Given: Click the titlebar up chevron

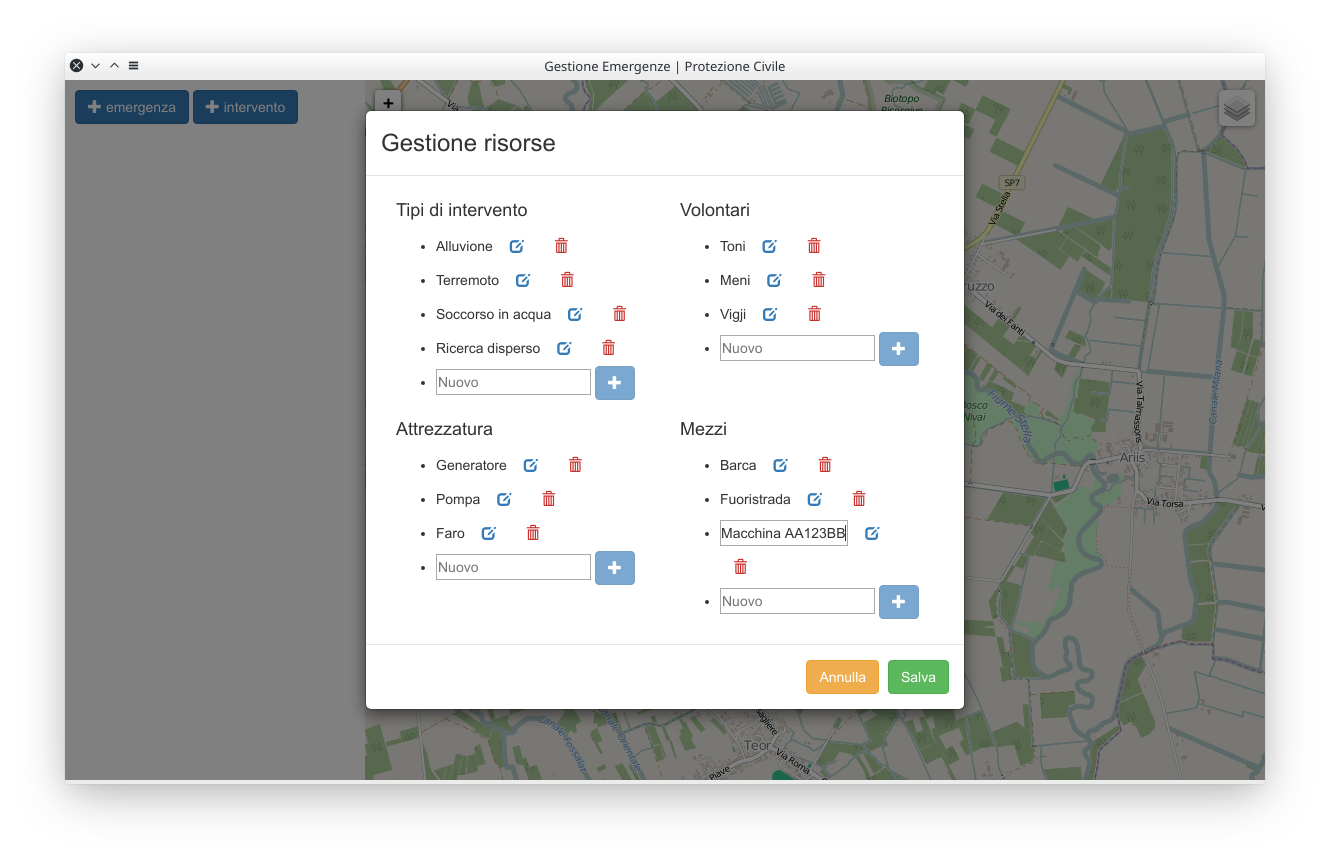Looking at the screenshot, I should pos(114,66).
